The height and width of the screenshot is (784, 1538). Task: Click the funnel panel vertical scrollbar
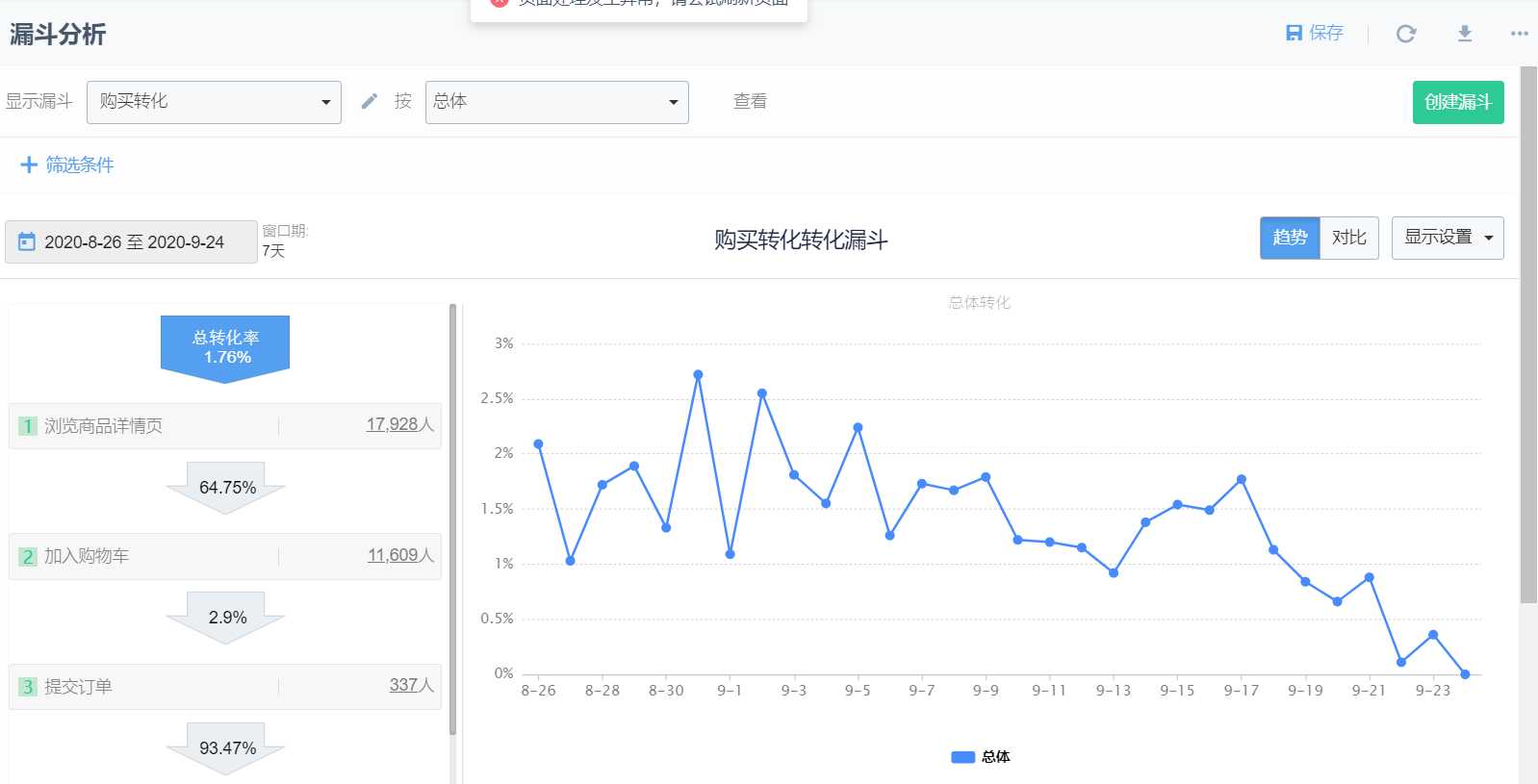click(x=452, y=519)
